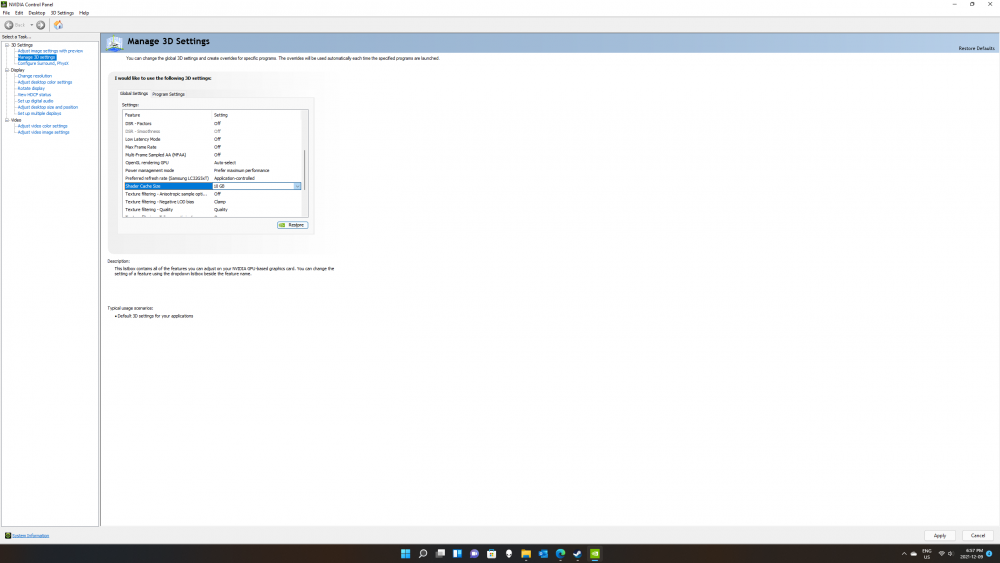Click the System Information icon

[x=8, y=536]
